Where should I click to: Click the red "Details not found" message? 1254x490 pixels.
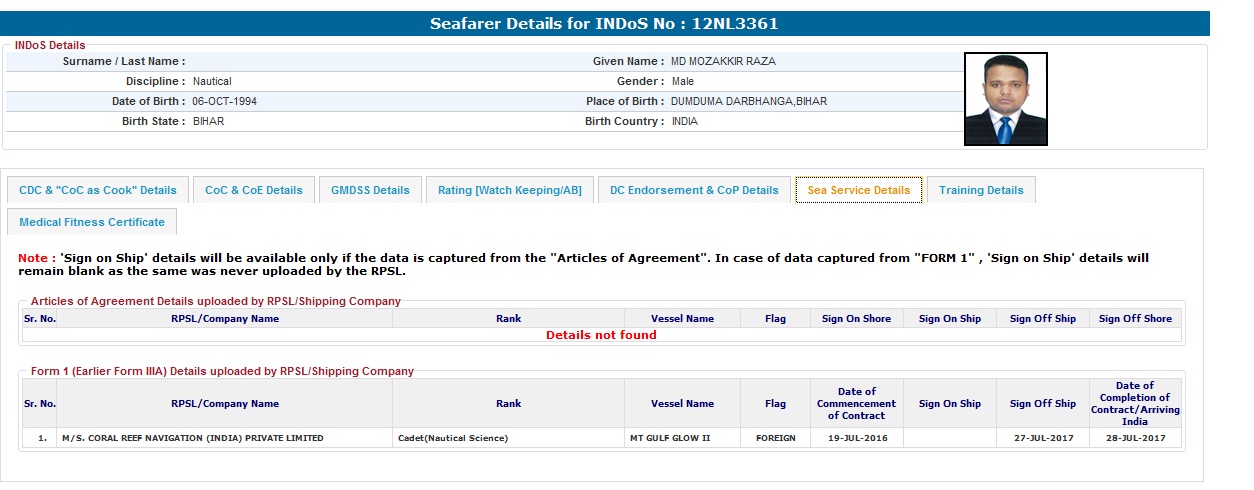(x=601, y=335)
